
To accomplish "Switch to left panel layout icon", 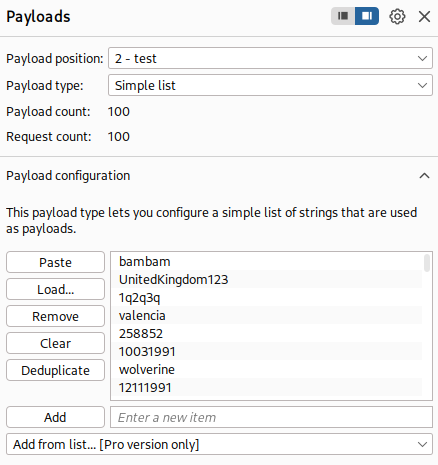I will point(343,16).
